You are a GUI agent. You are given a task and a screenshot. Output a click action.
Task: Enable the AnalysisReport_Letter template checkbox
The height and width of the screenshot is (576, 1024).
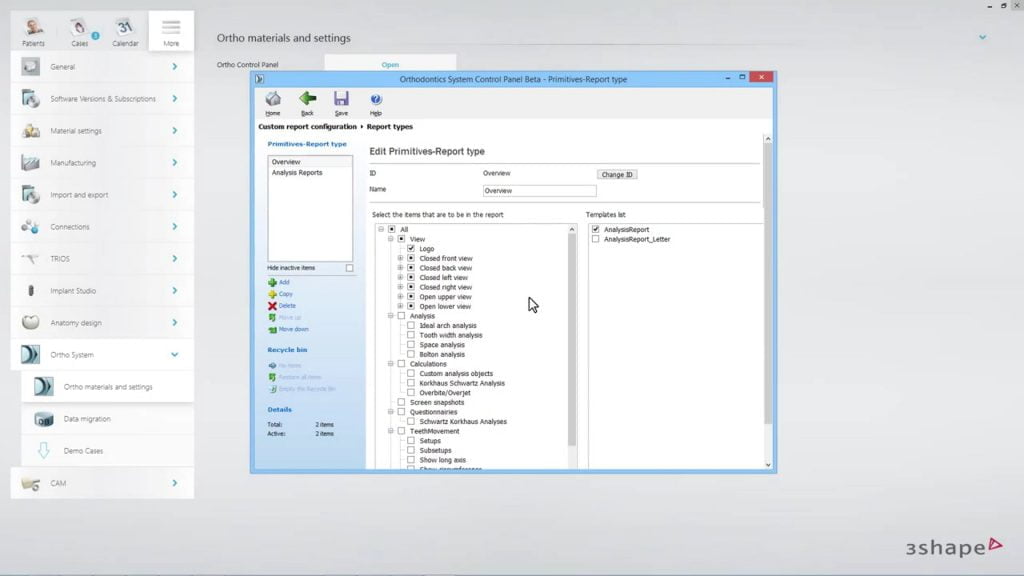coord(596,239)
